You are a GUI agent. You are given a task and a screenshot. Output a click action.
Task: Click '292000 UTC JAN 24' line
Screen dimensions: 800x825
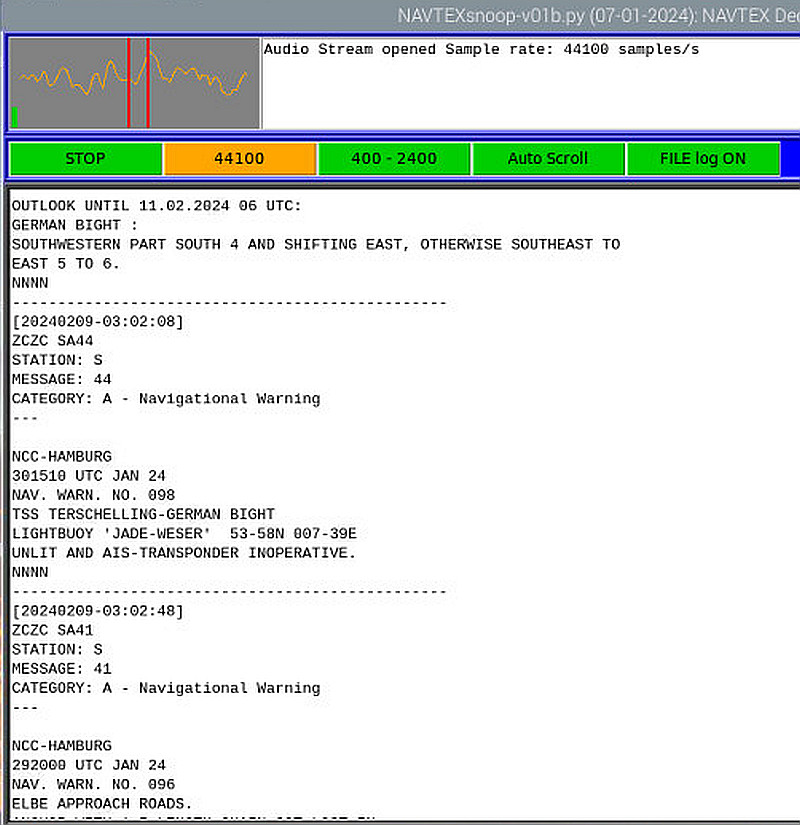[x=88, y=765]
